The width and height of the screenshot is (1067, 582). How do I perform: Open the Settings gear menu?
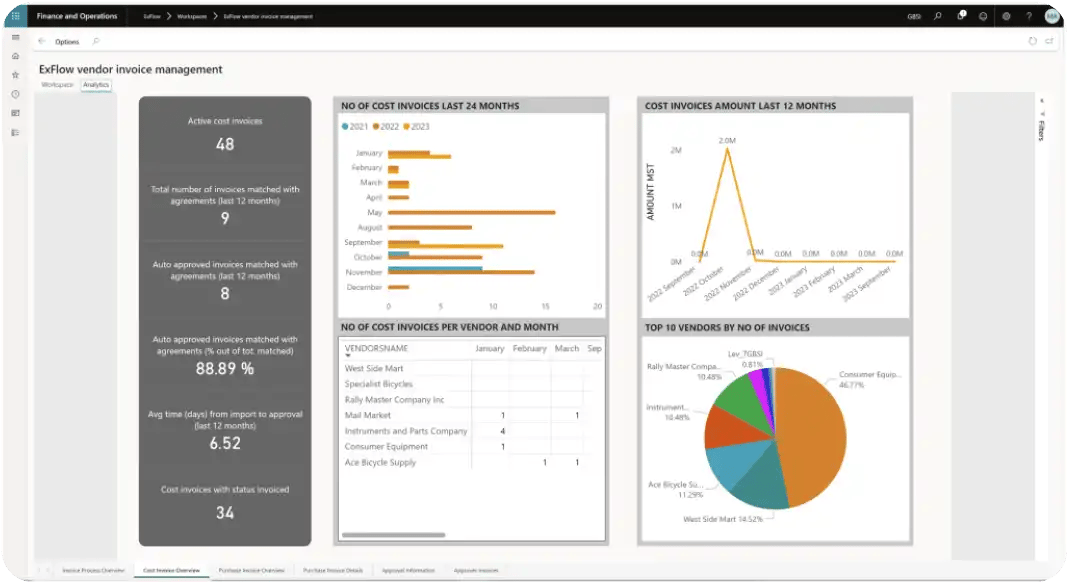pos(1007,16)
